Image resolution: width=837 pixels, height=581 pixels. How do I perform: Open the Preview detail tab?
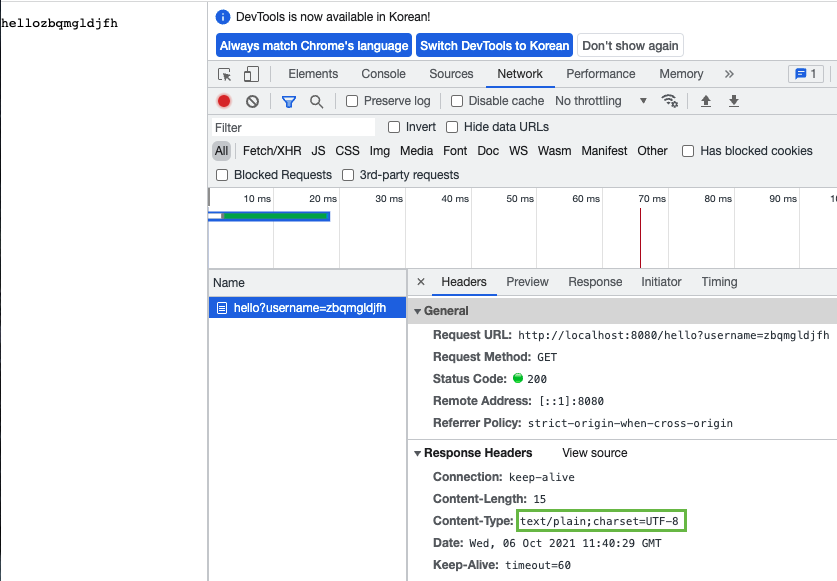coord(527,282)
